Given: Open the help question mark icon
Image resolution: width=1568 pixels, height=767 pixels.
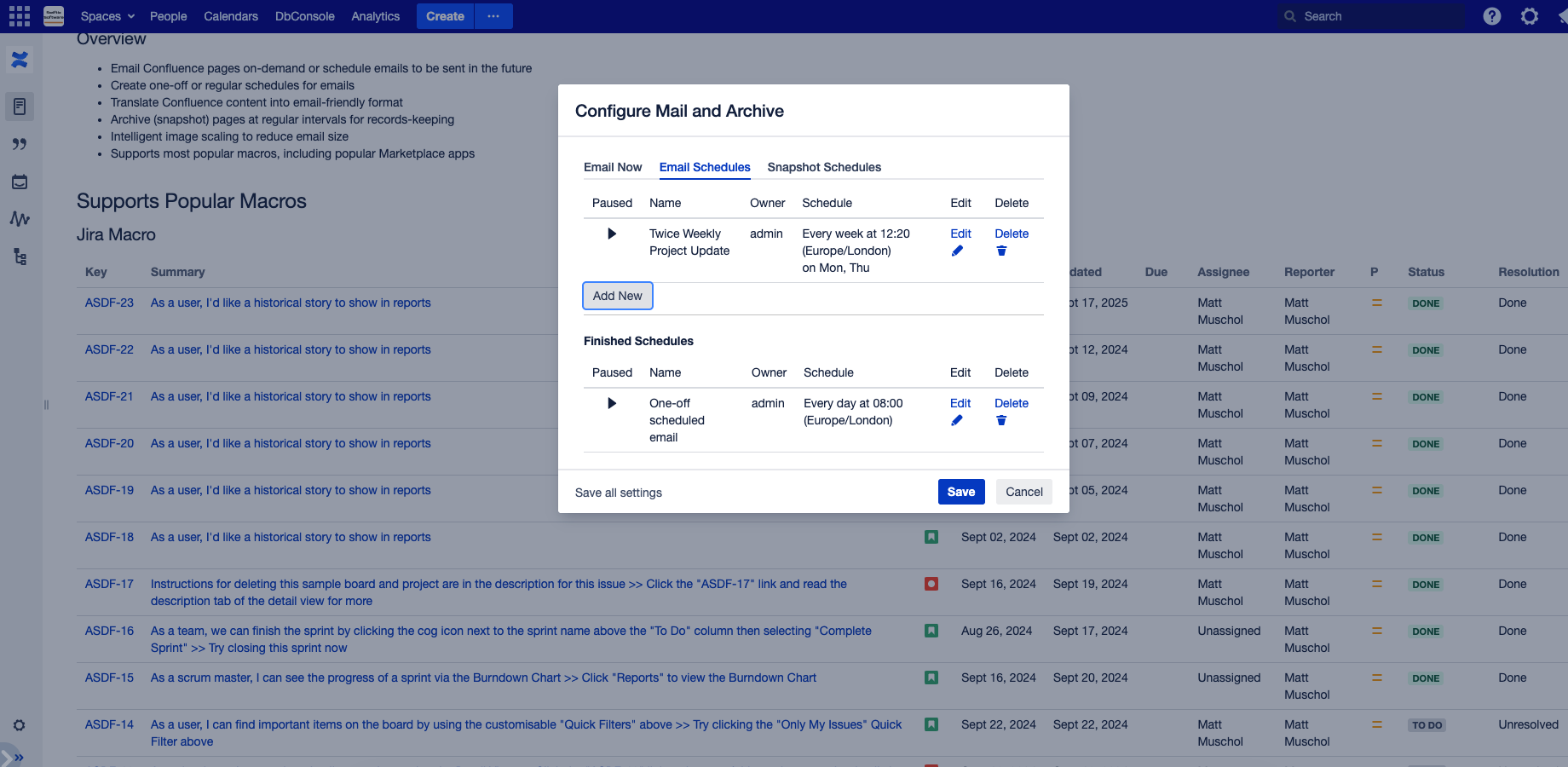Looking at the screenshot, I should [x=1491, y=16].
